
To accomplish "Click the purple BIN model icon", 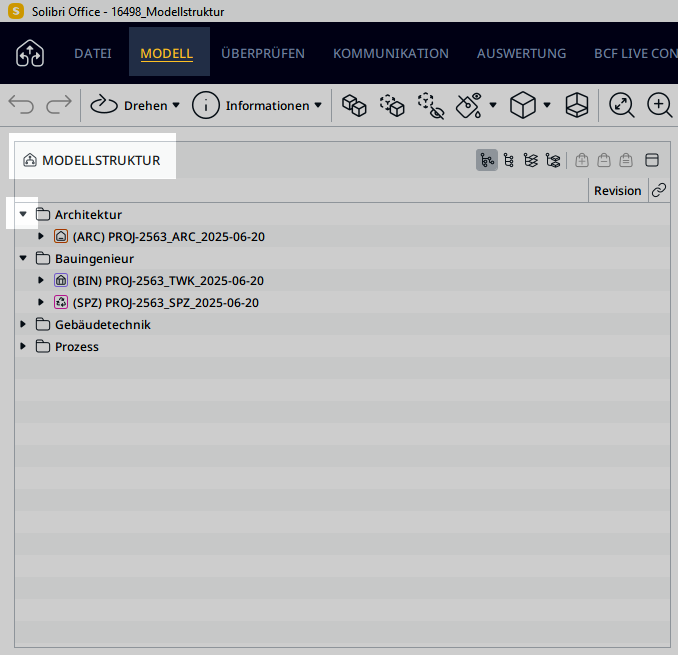I will tap(61, 281).
